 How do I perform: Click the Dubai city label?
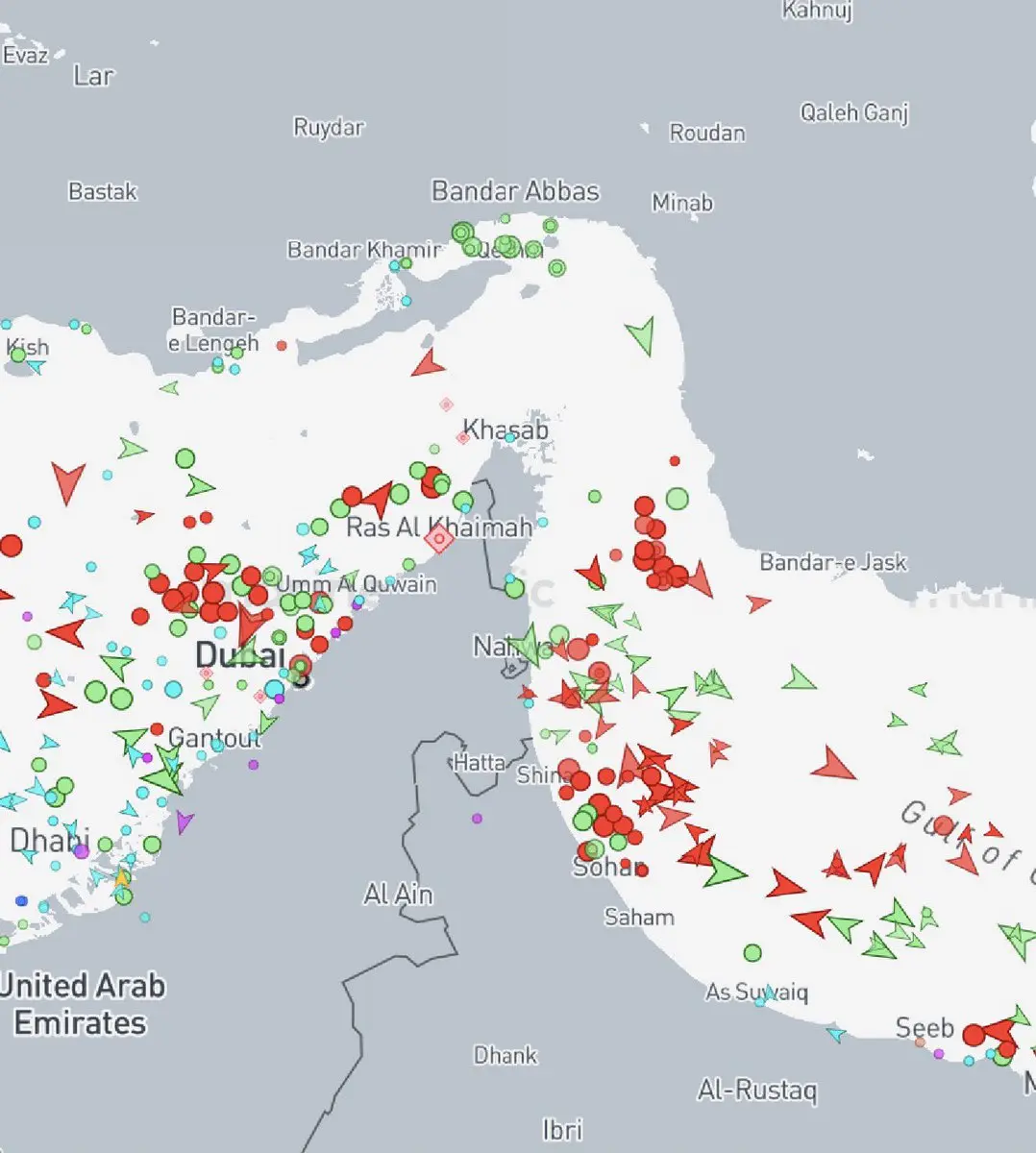[x=240, y=655]
